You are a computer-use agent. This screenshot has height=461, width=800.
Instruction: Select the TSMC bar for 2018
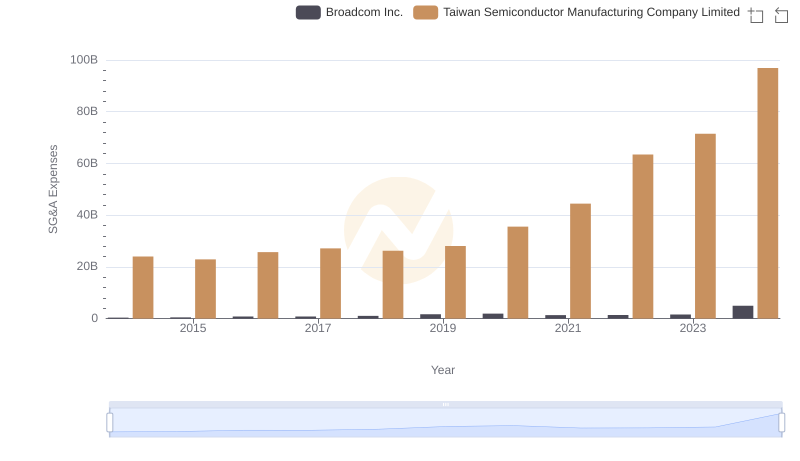pos(393,285)
